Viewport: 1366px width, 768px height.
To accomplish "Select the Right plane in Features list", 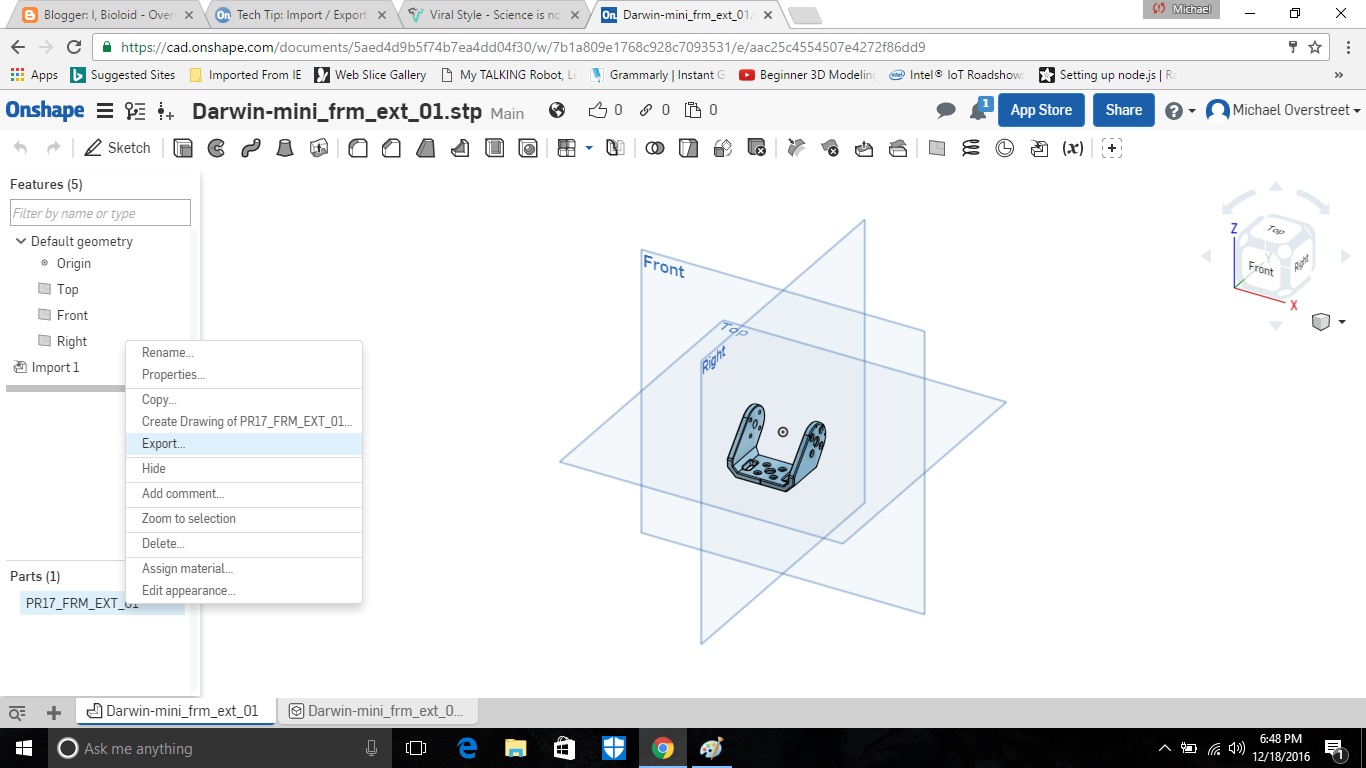I will click(71, 341).
